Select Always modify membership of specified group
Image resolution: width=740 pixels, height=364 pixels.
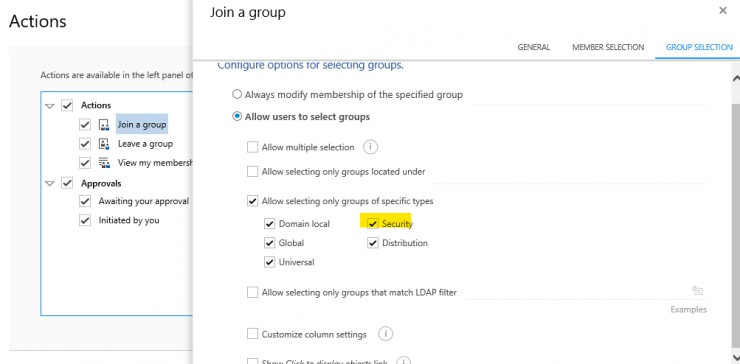pos(237,94)
